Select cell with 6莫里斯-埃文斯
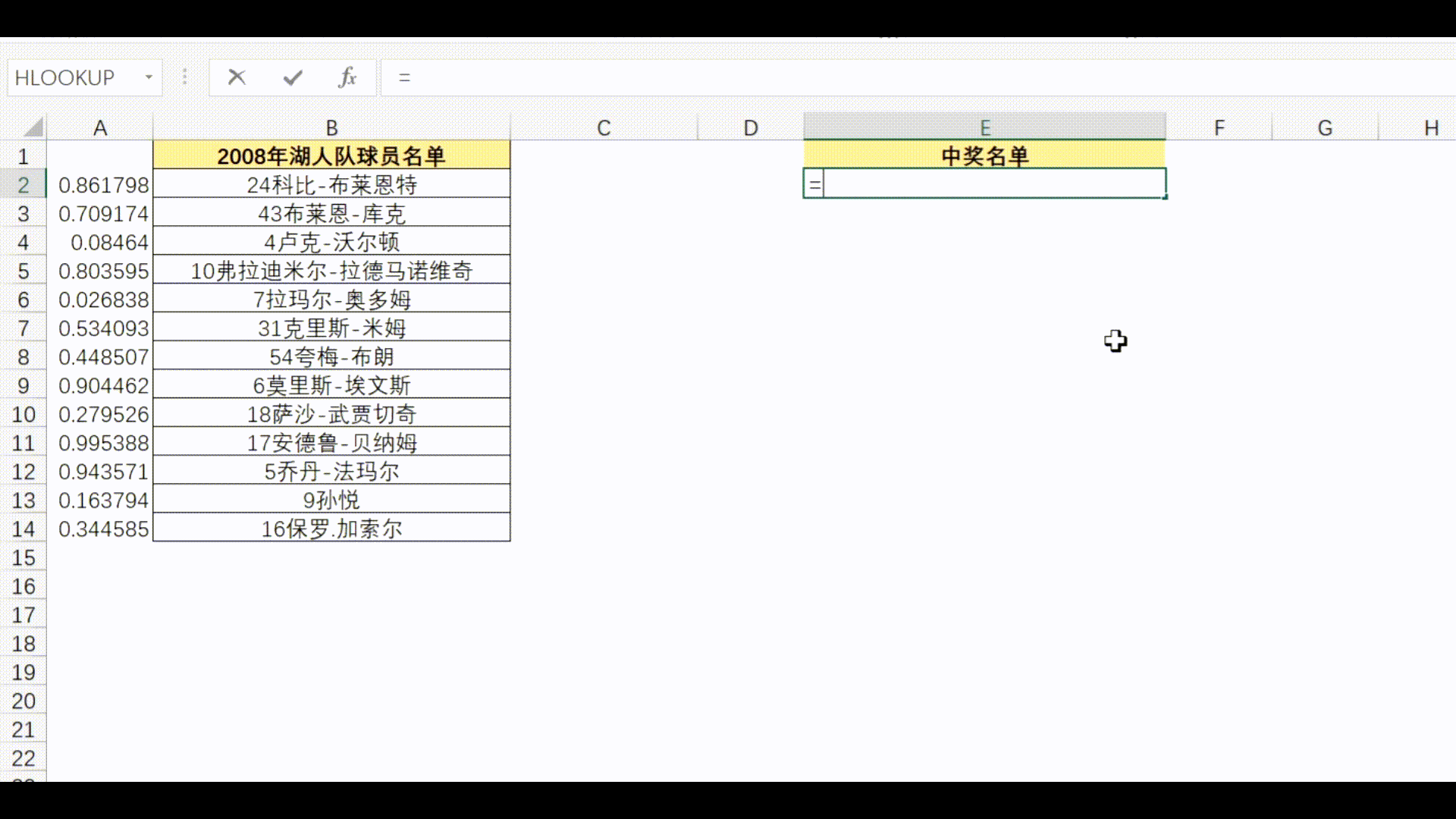The image size is (1456, 819). click(x=331, y=385)
